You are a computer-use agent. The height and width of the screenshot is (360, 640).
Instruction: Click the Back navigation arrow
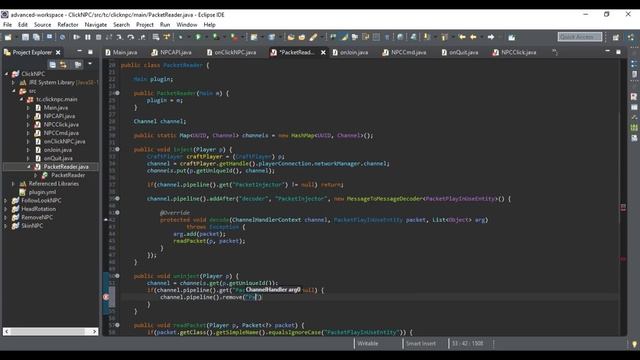[473, 37]
